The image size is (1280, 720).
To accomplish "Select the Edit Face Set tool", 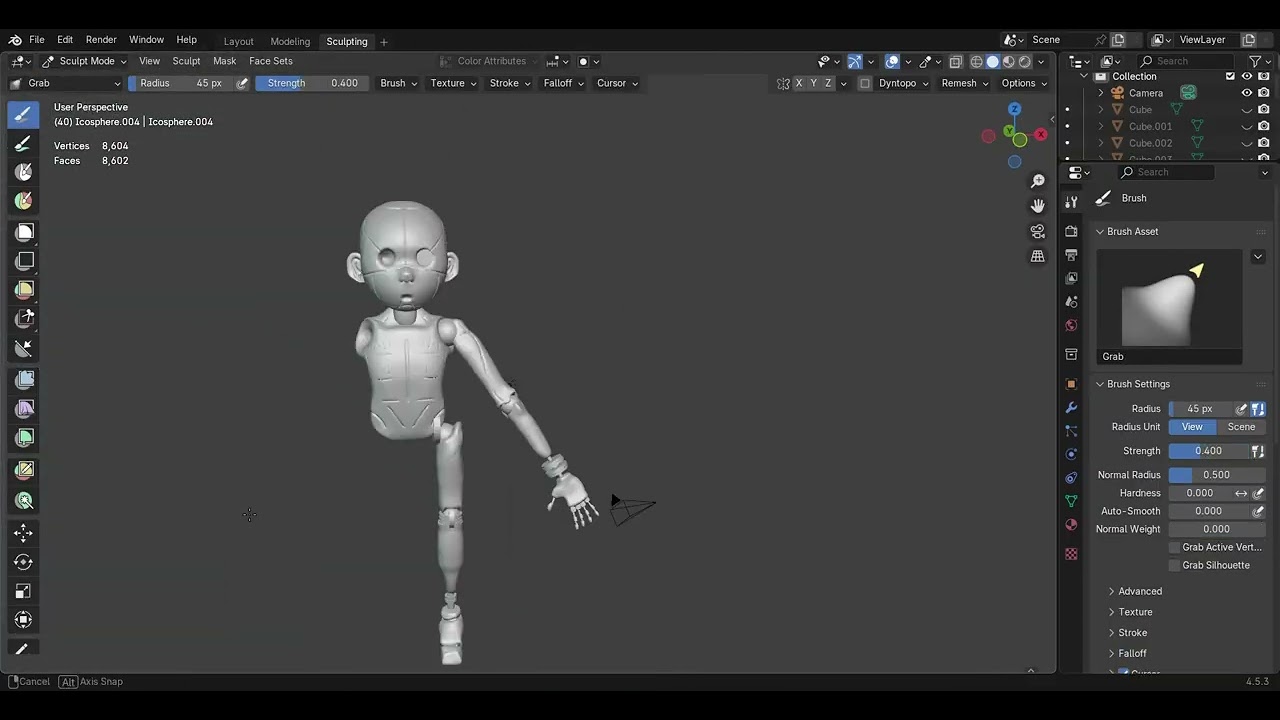I will coord(24,470).
